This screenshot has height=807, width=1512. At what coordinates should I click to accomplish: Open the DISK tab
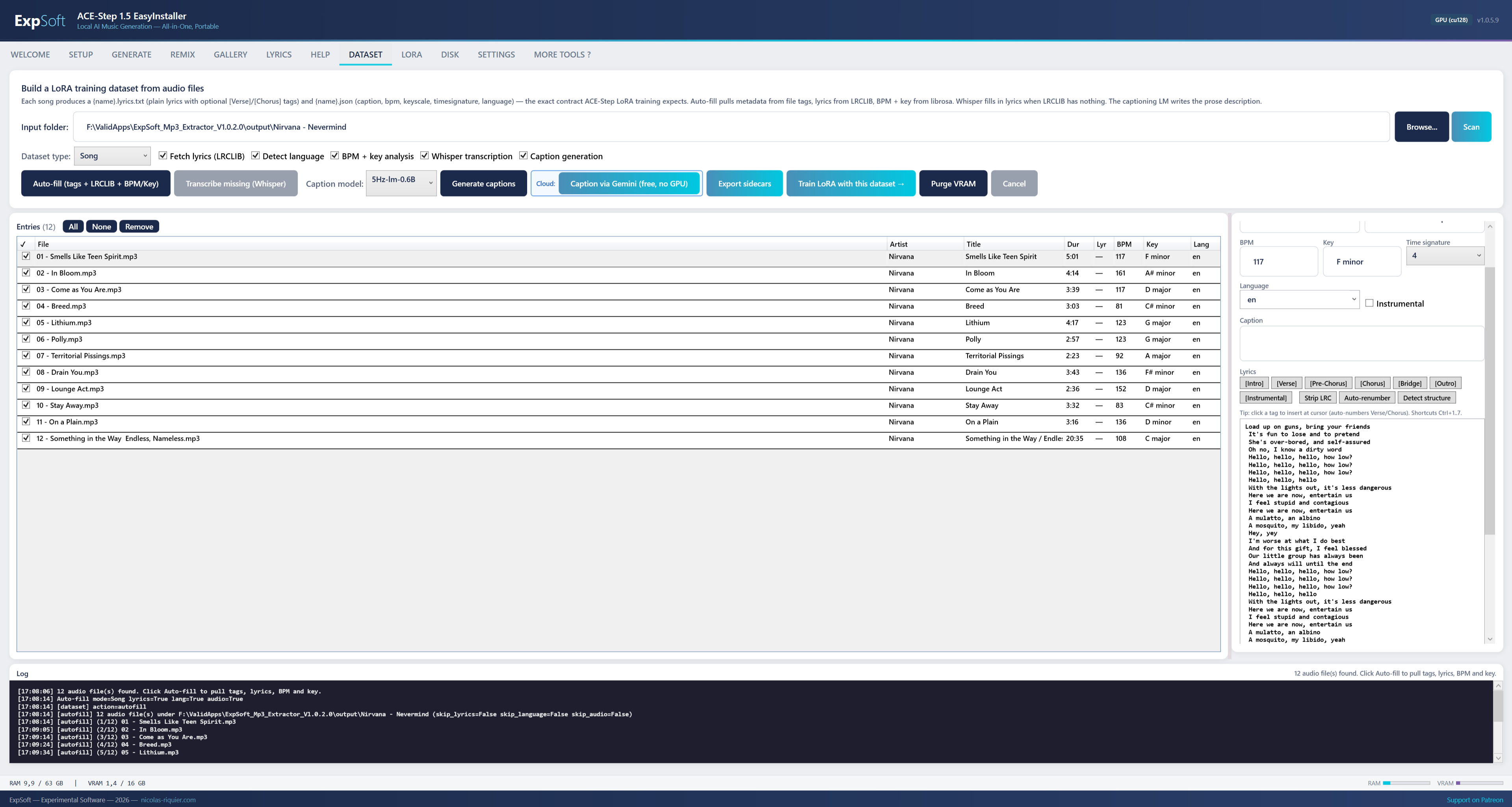(x=450, y=55)
